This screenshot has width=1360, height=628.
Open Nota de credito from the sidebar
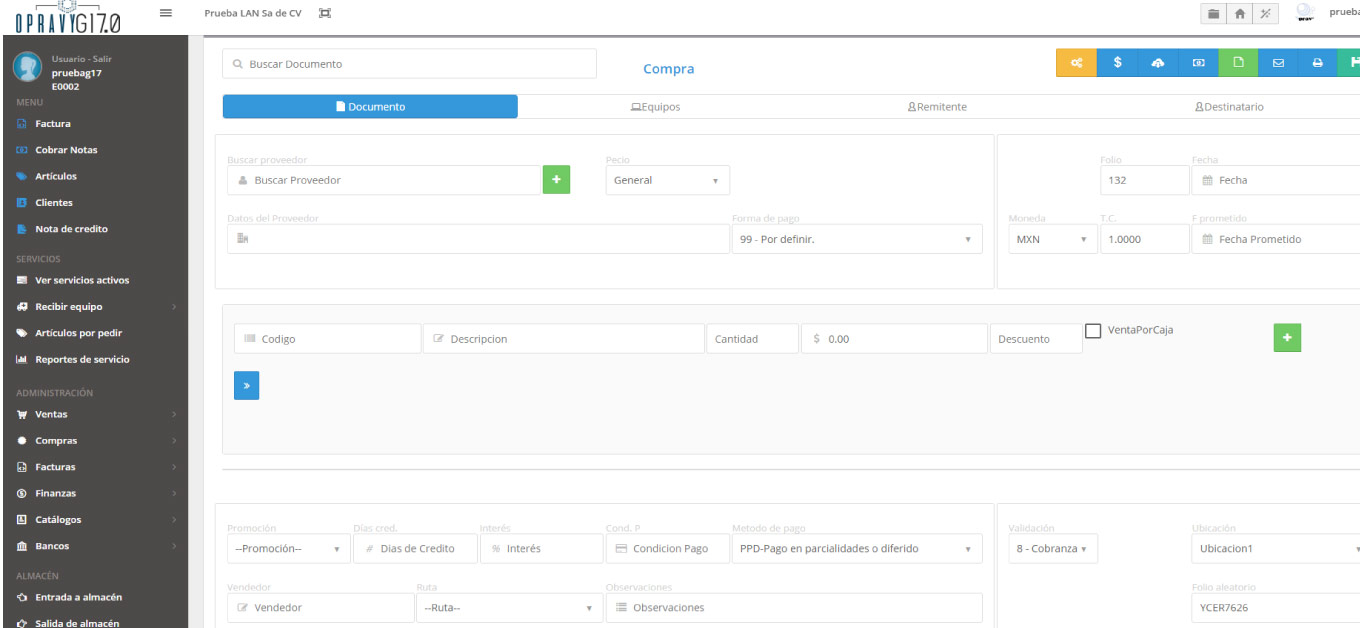pyautogui.click(x=70, y=228)
